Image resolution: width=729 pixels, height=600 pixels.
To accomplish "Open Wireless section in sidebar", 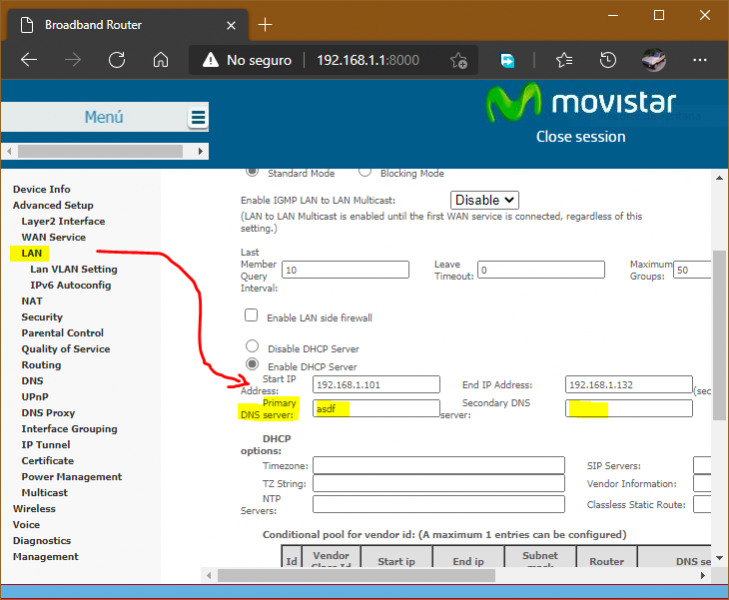I will (35, 509).
